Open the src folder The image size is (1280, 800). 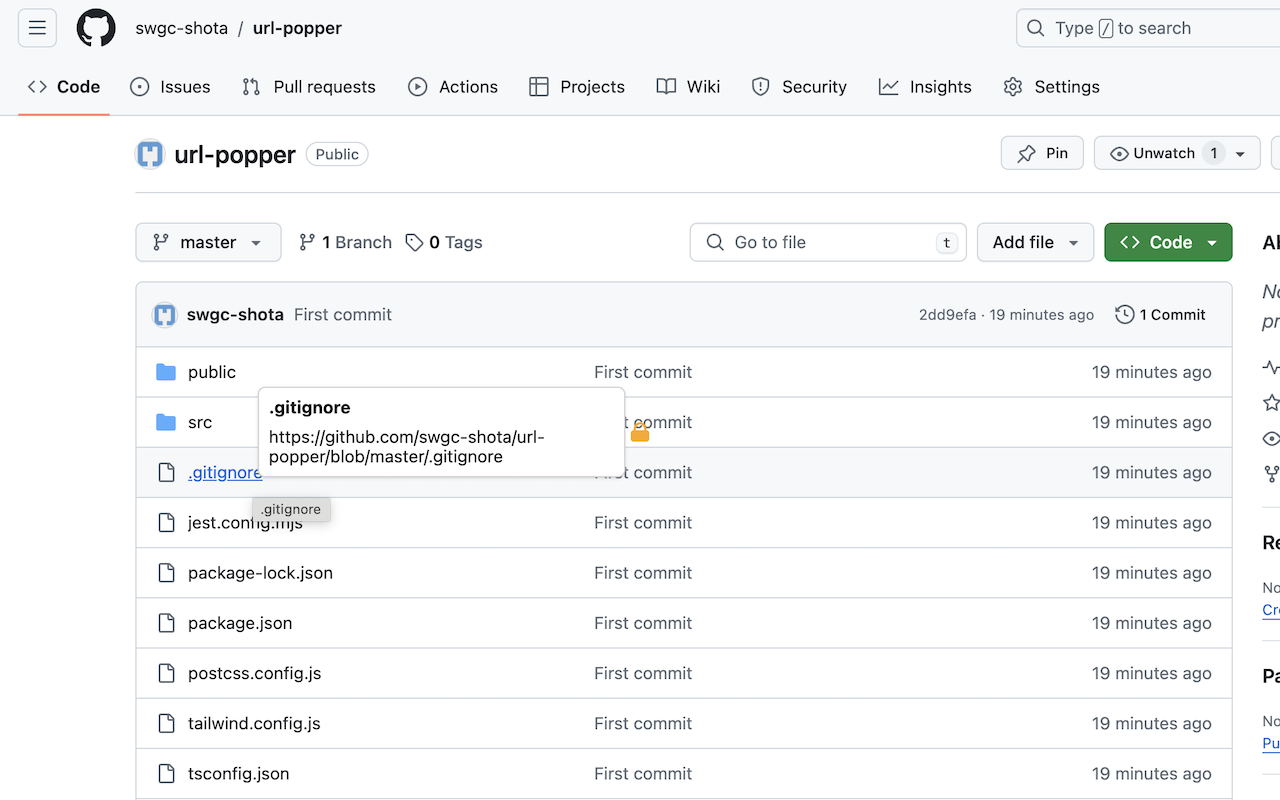pos(200,422)
